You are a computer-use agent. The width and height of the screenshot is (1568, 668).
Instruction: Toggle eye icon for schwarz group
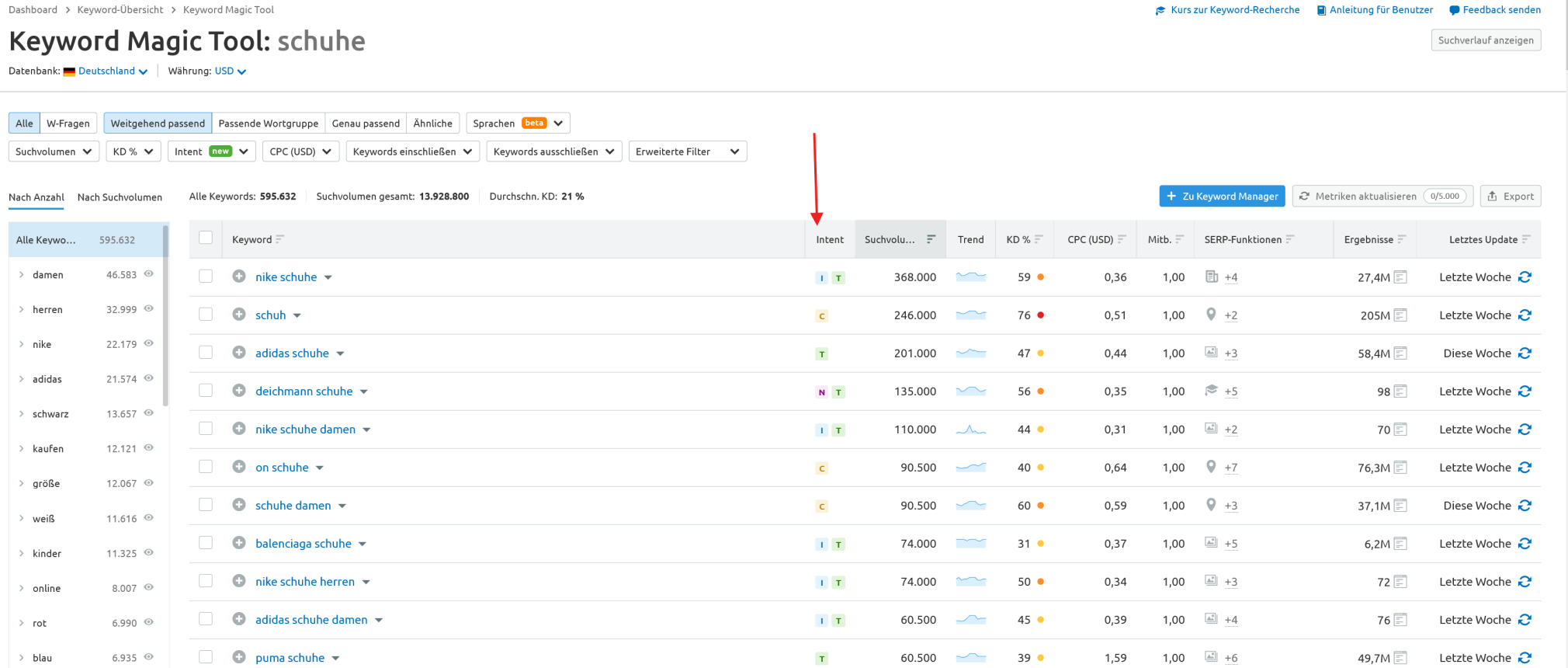tap(148, 413)
